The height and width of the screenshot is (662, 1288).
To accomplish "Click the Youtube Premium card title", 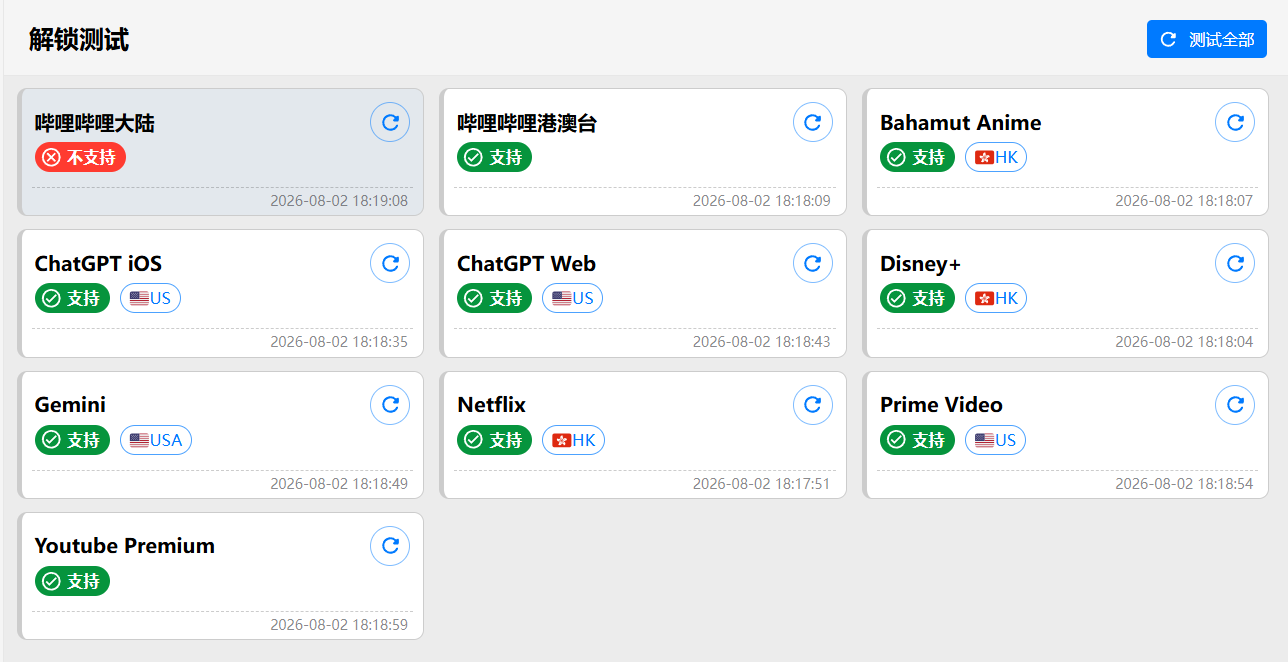I will 125,546.
